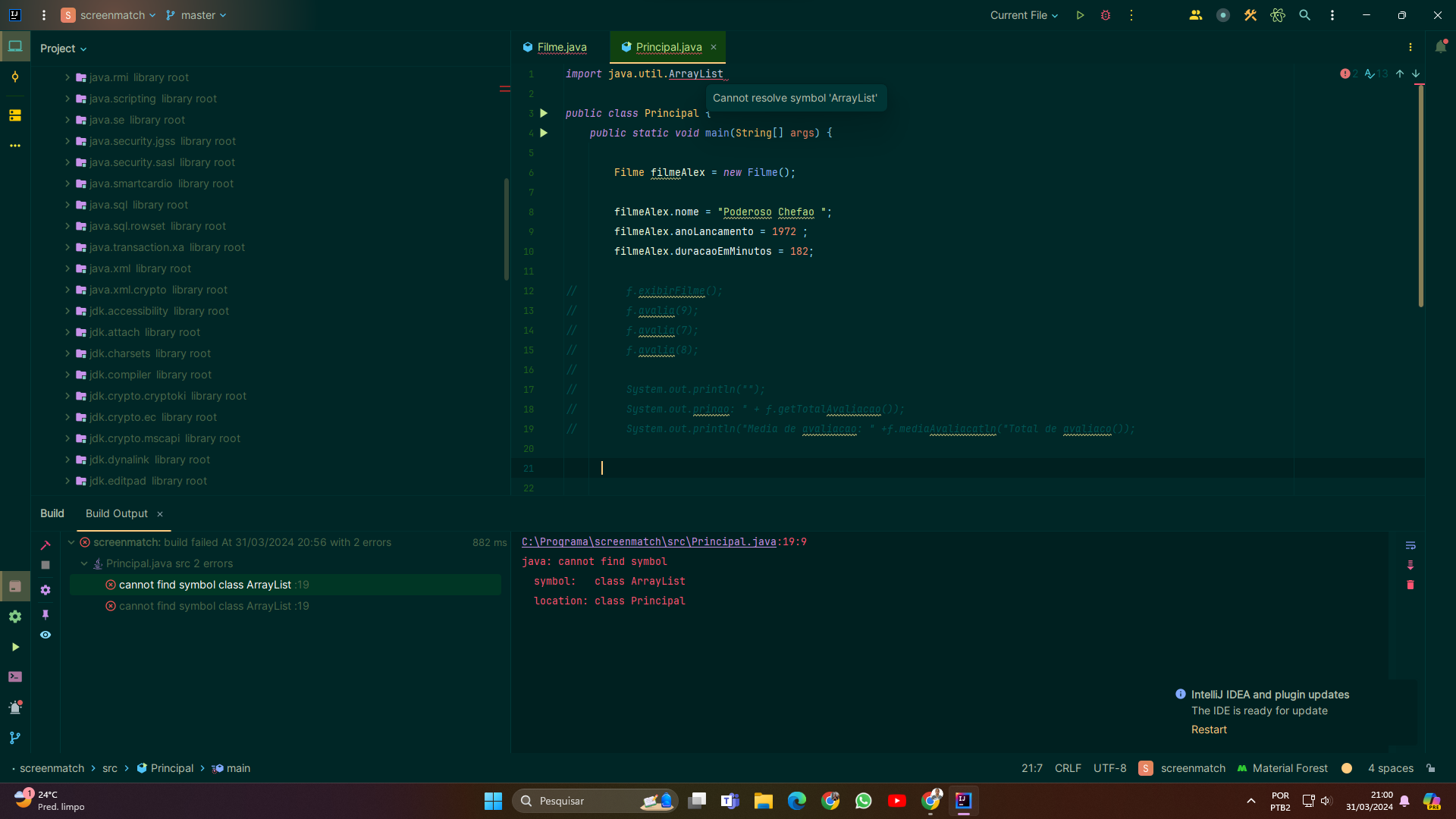The height and width of the screenshot is (819, 1456).
Task: Open the Git tool window icon
Action: (x=15, y=738)
